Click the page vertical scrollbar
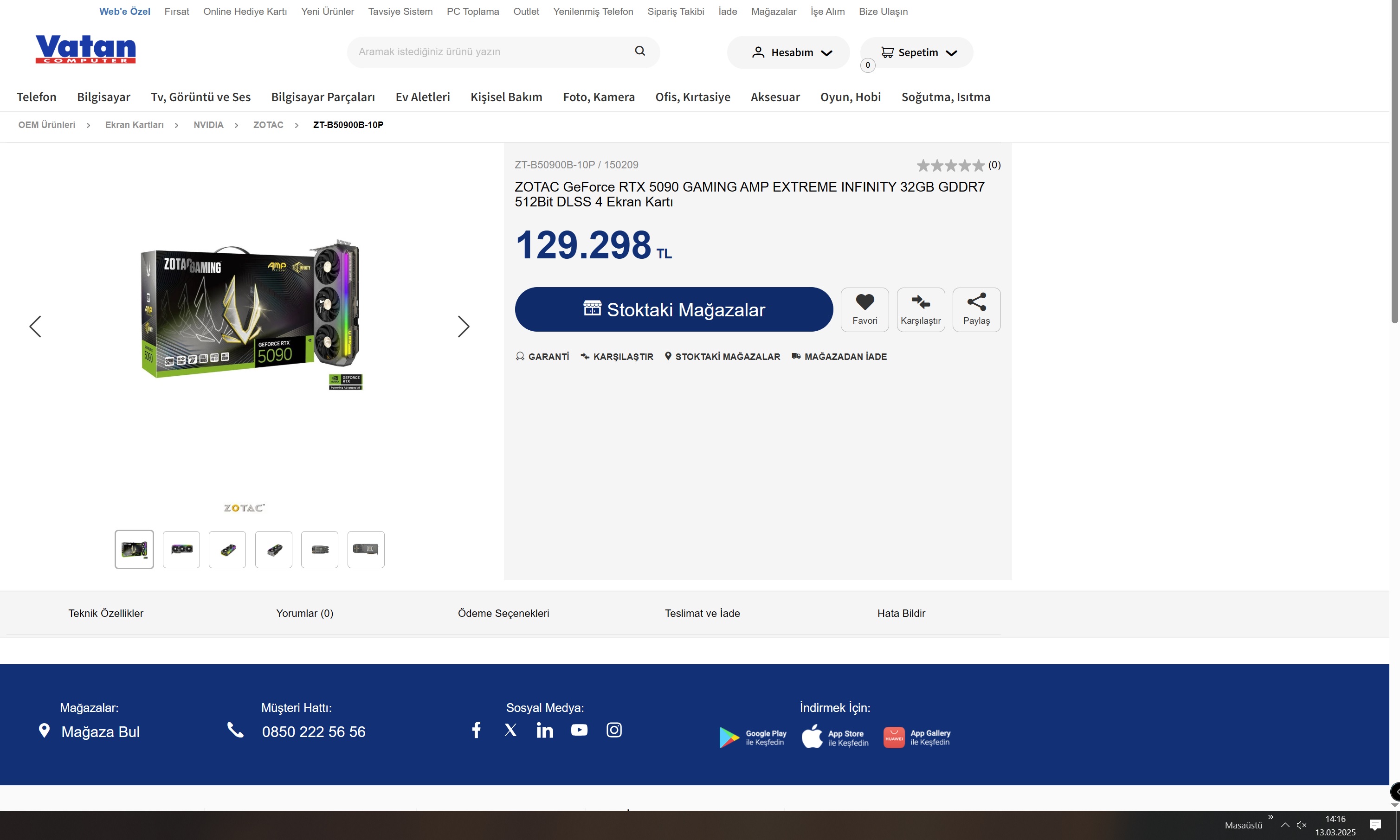The width and height of the screenshot is (1400, 840). 1394,161
